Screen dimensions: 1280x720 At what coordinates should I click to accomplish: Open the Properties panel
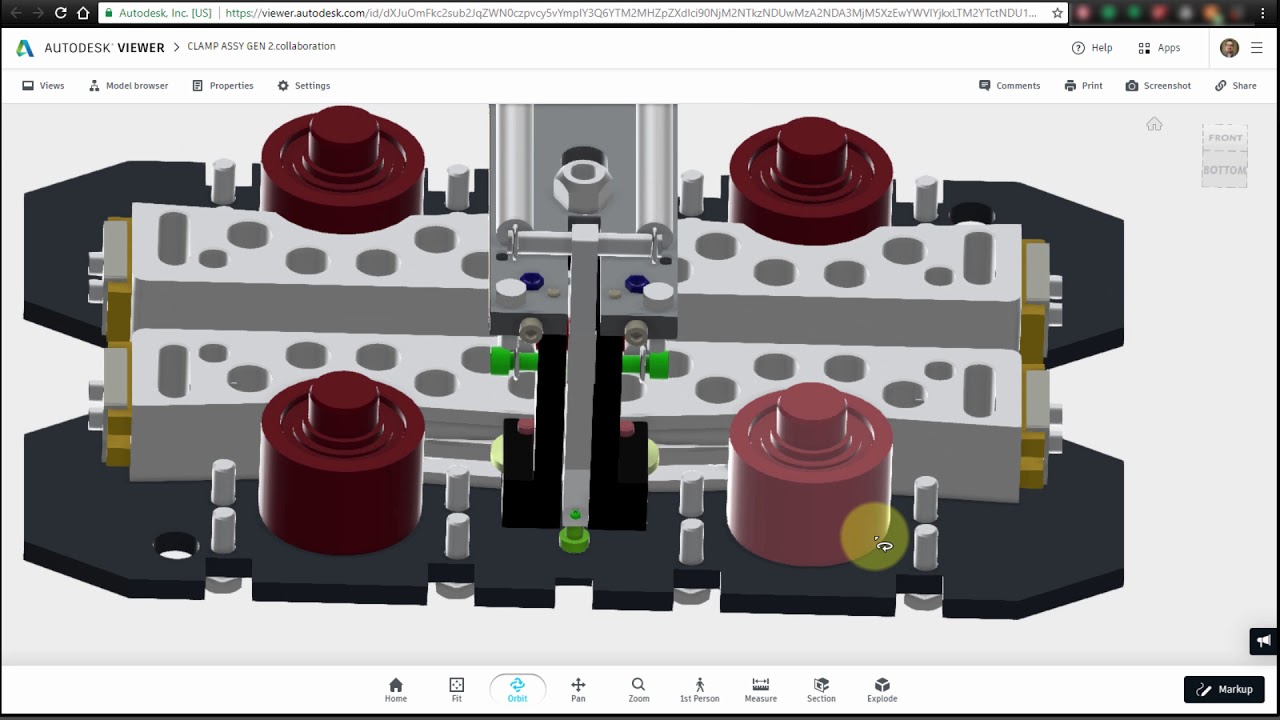(x=222, y=86)
